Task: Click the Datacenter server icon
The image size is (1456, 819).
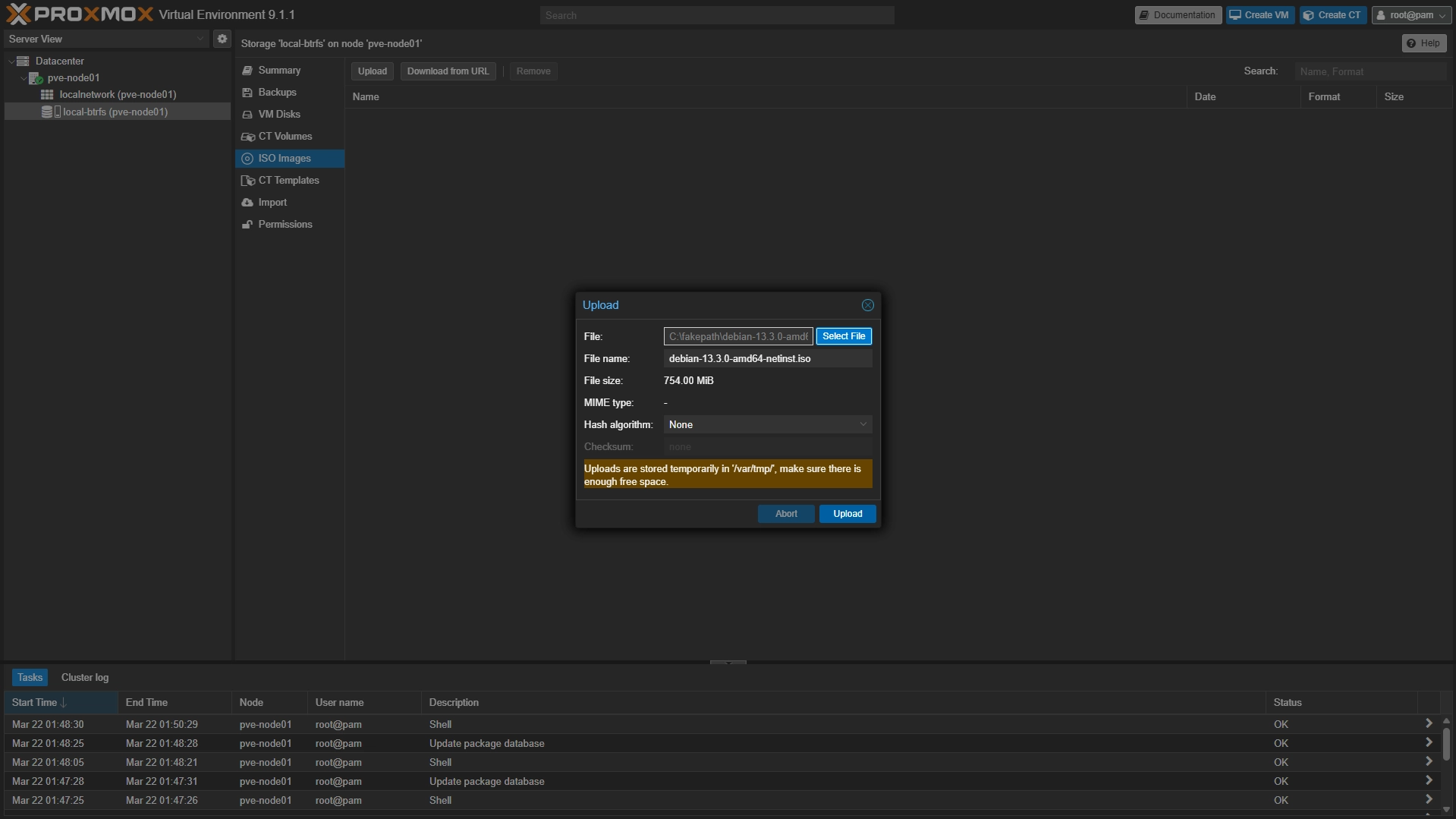Action: click(23, 61)
